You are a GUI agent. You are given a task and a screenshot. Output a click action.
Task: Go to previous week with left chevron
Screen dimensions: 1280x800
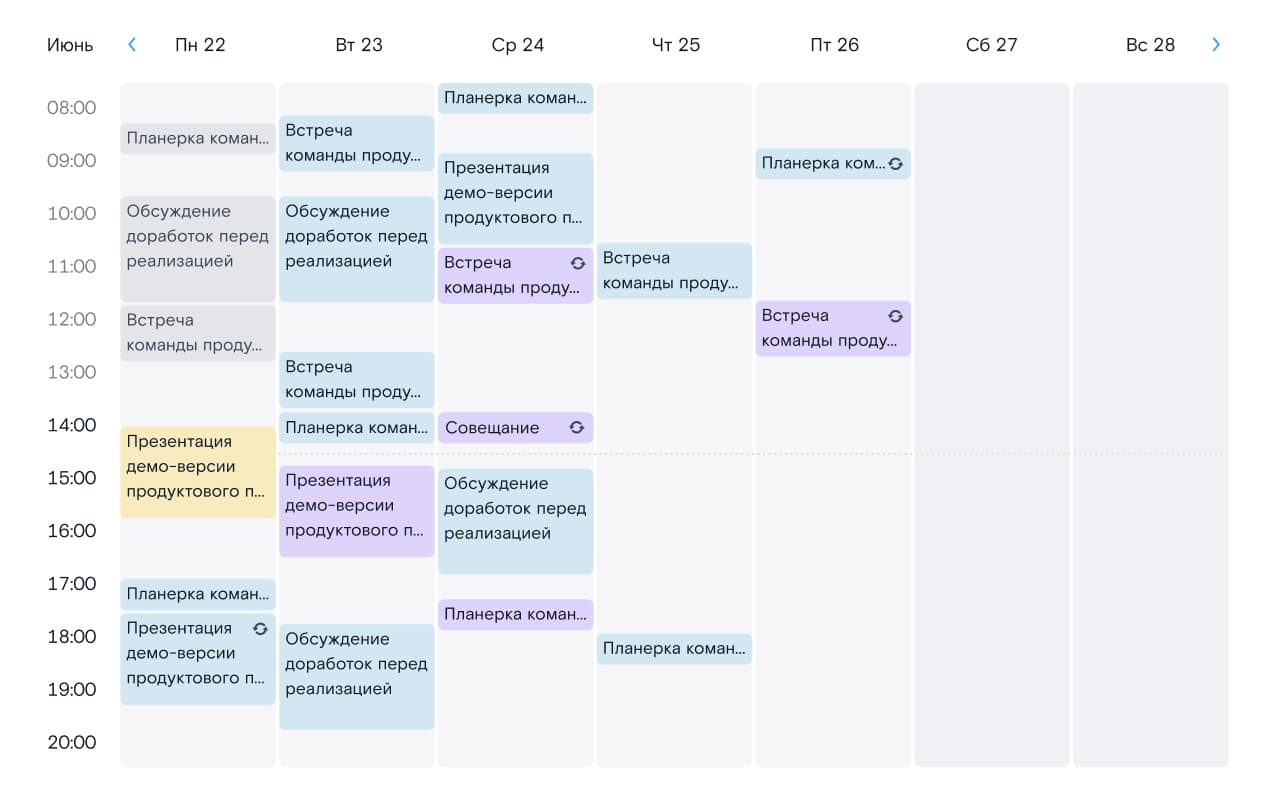132,44
